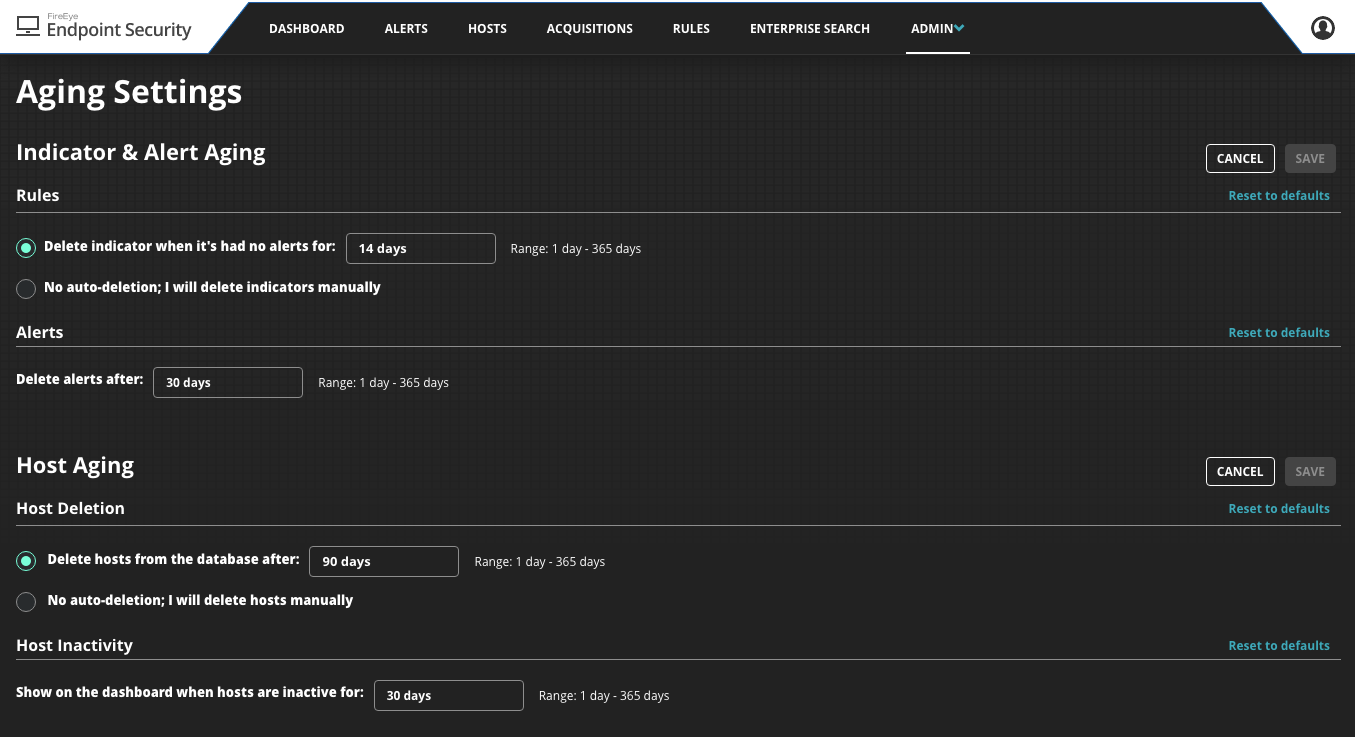
Task: Click 'Show on the dashboard when hosts are inactive for:' label
Action: click(190, 692)
